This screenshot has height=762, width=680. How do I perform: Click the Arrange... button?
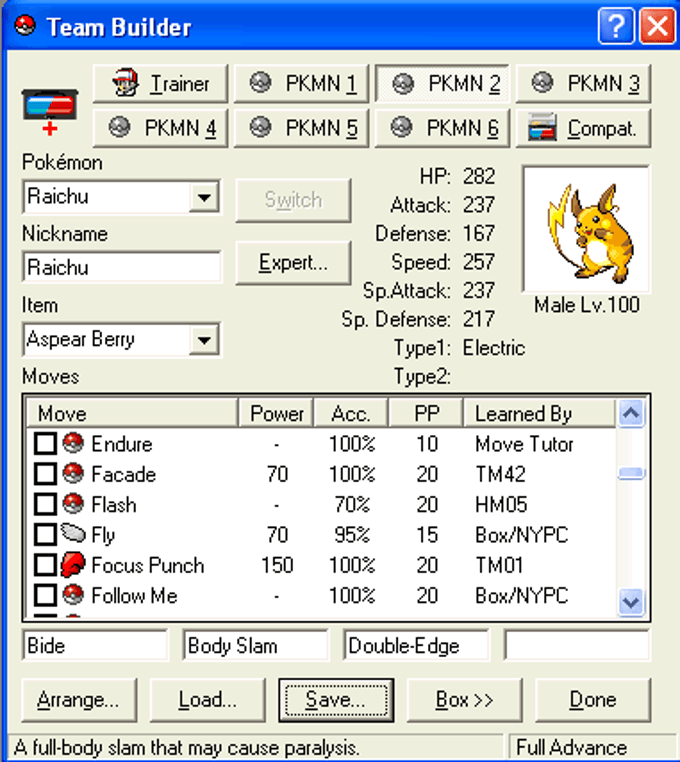click(79, 700)
